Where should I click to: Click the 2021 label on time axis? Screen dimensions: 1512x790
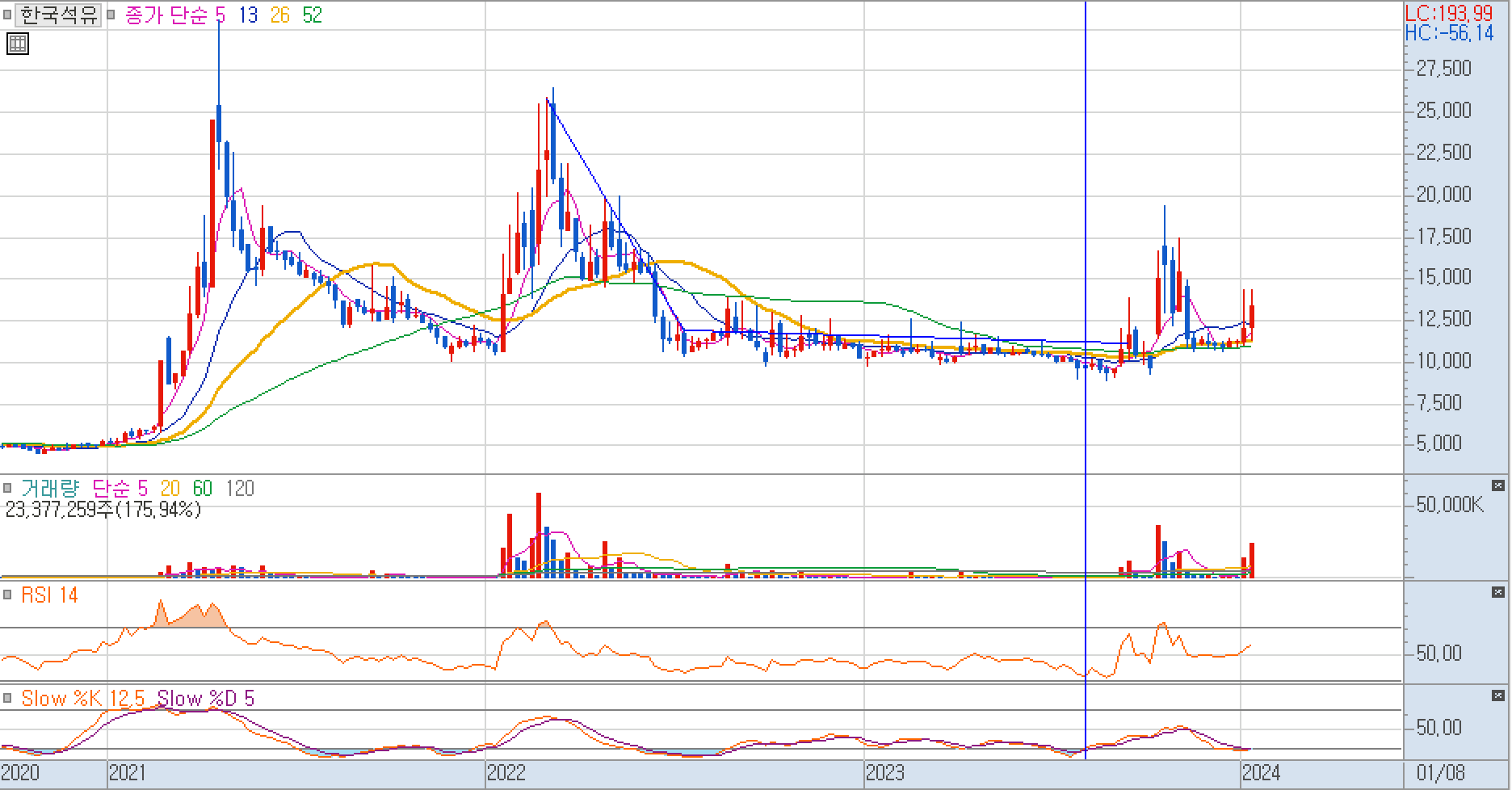(x=128, y=773)
